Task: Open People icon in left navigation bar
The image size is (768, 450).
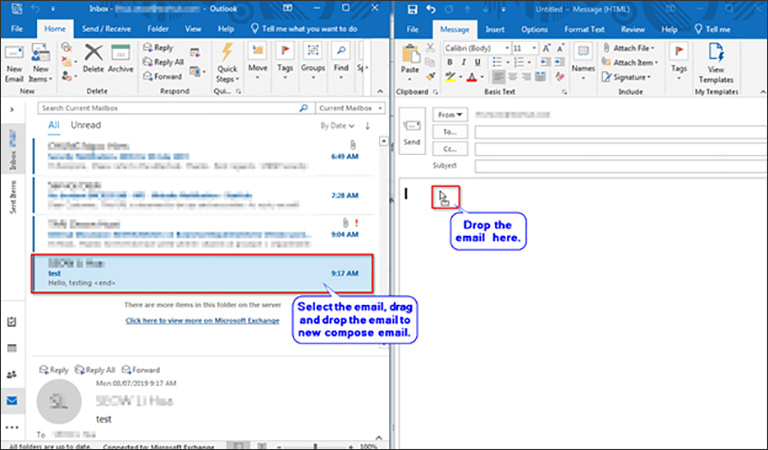Action: [12, 375]
